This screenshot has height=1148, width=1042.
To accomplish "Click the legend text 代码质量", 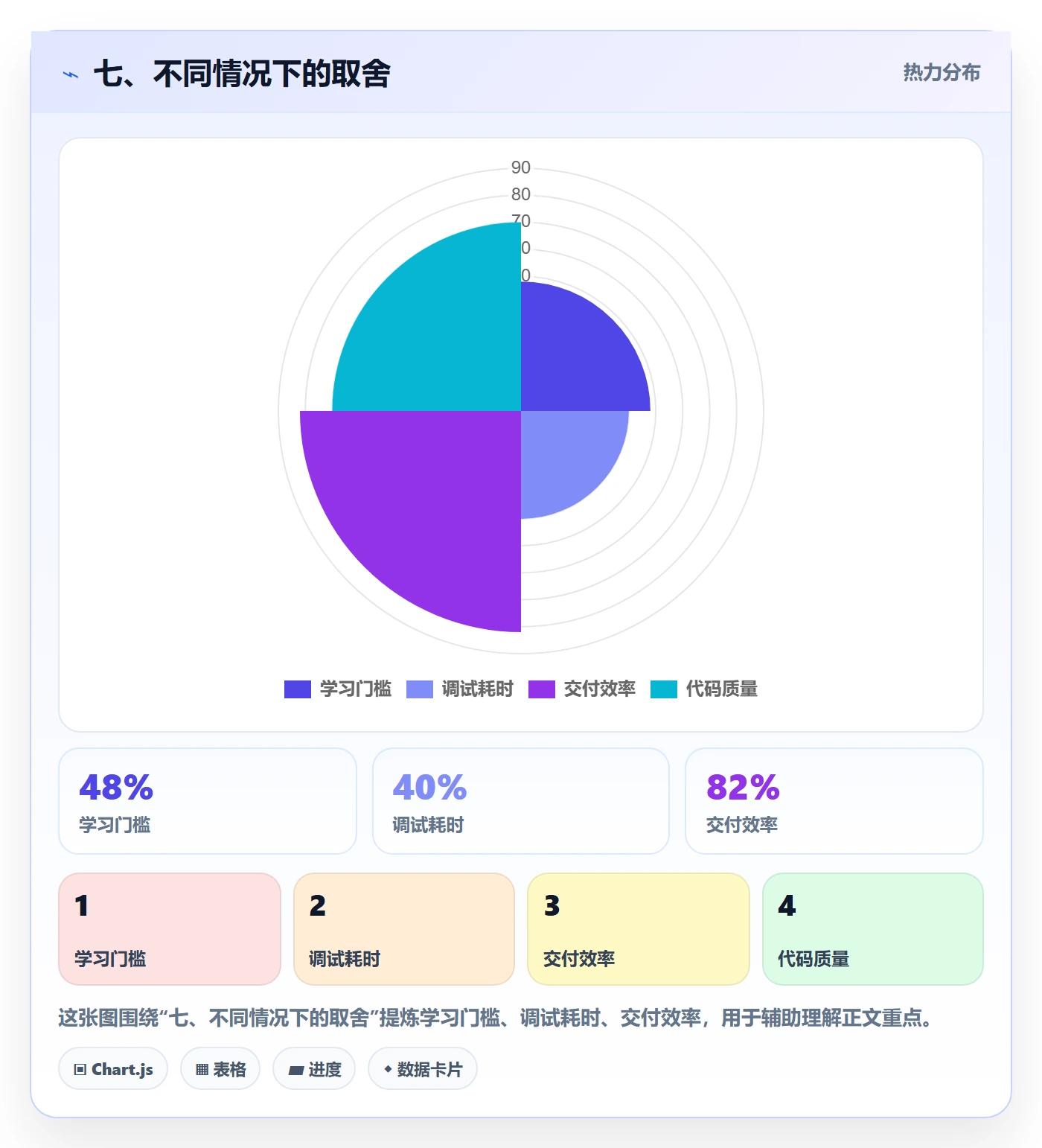I will coord(722,689).
